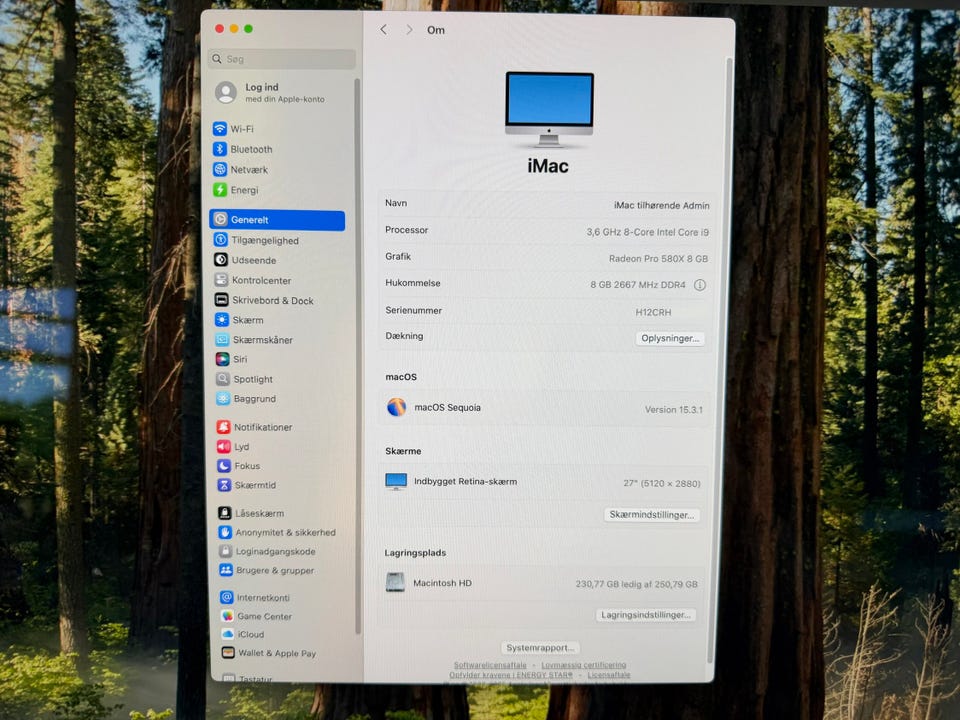
Task: Select the Baggrund wallpaper icon
Action: coord(223,399)
